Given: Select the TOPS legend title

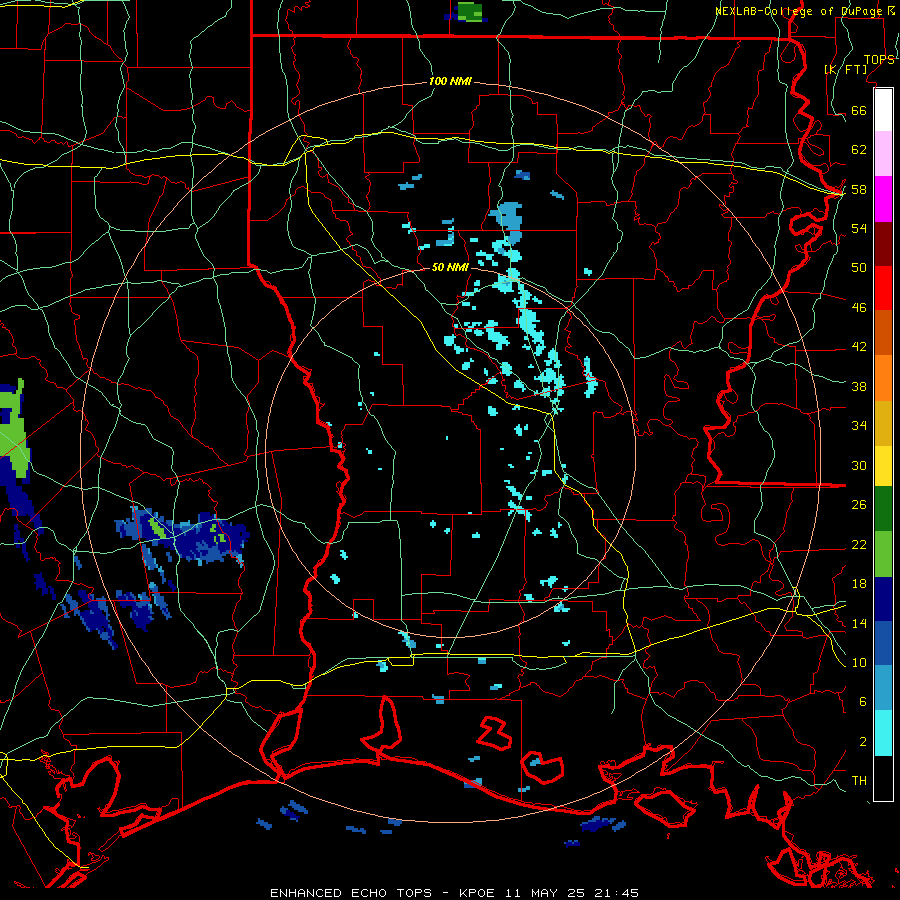Looking at the screenshot, I should click(x=879, y=60).
